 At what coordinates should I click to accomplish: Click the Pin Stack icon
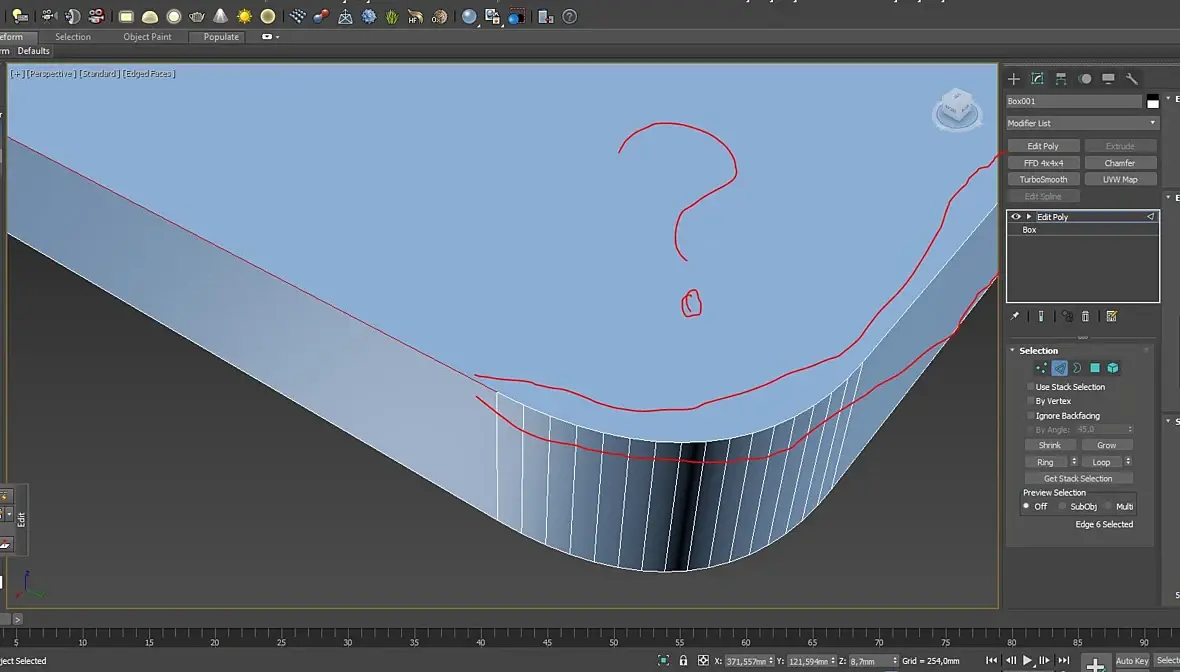point(1015,316)
